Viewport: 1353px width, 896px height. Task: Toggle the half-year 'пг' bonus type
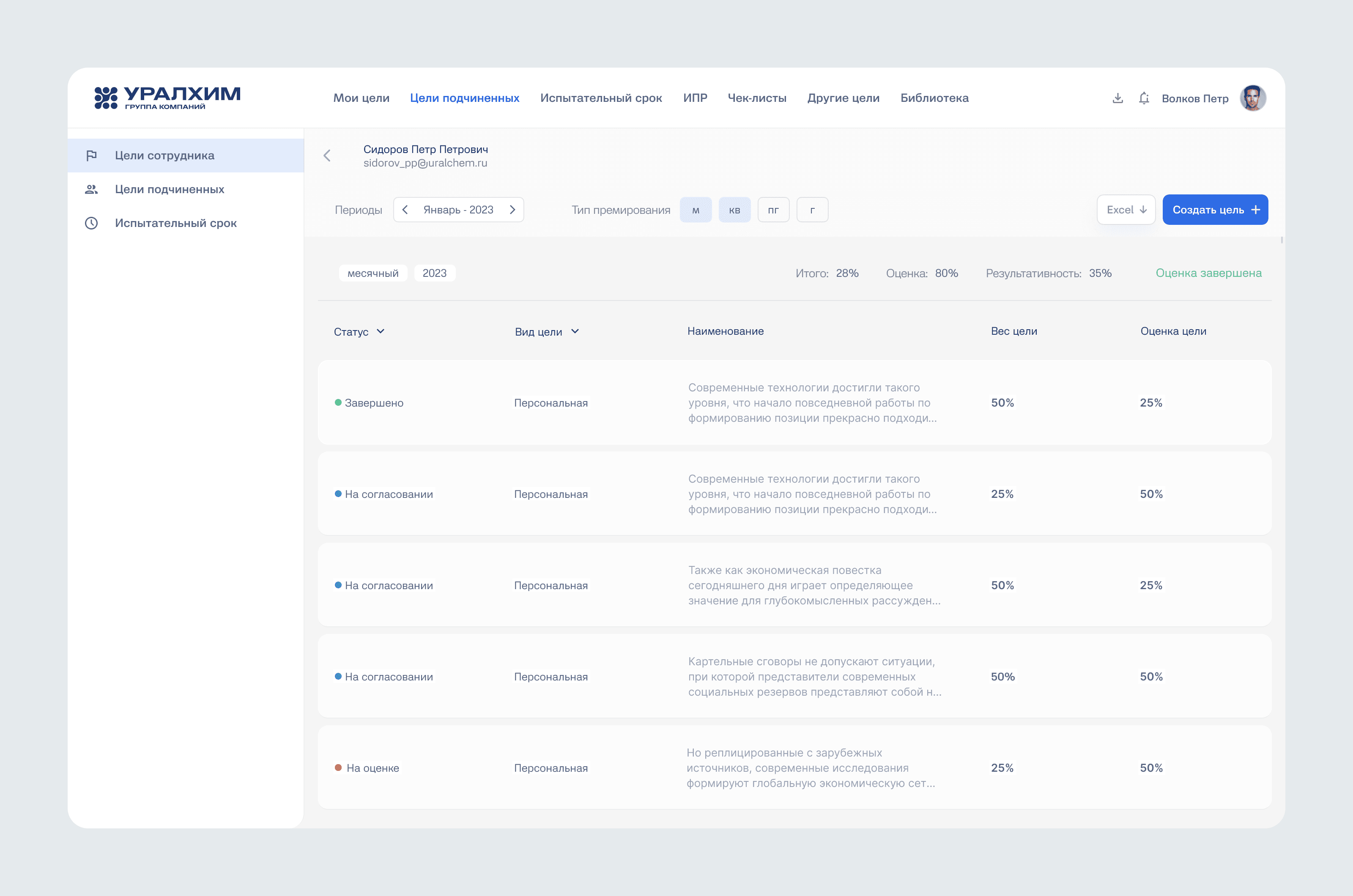tap(773, 210)
